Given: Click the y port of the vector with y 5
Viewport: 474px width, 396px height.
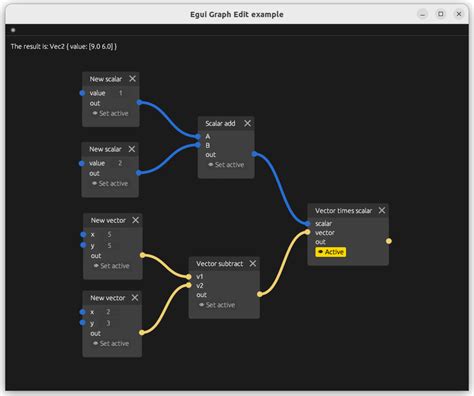Looking at the screenshot, I should 83,245.
